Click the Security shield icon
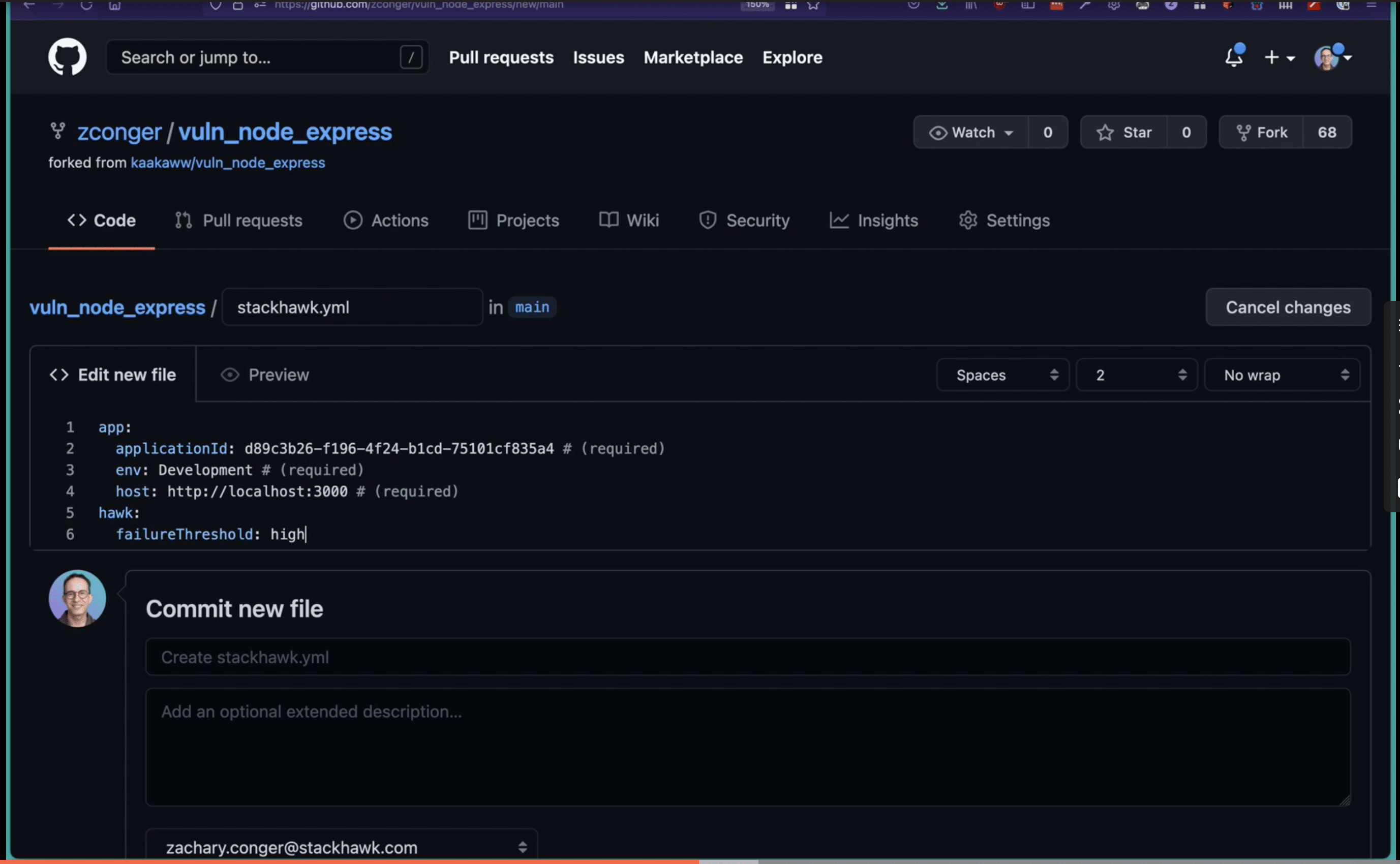The height and width of the screenshot is (864, 1400). click(708, 220)
